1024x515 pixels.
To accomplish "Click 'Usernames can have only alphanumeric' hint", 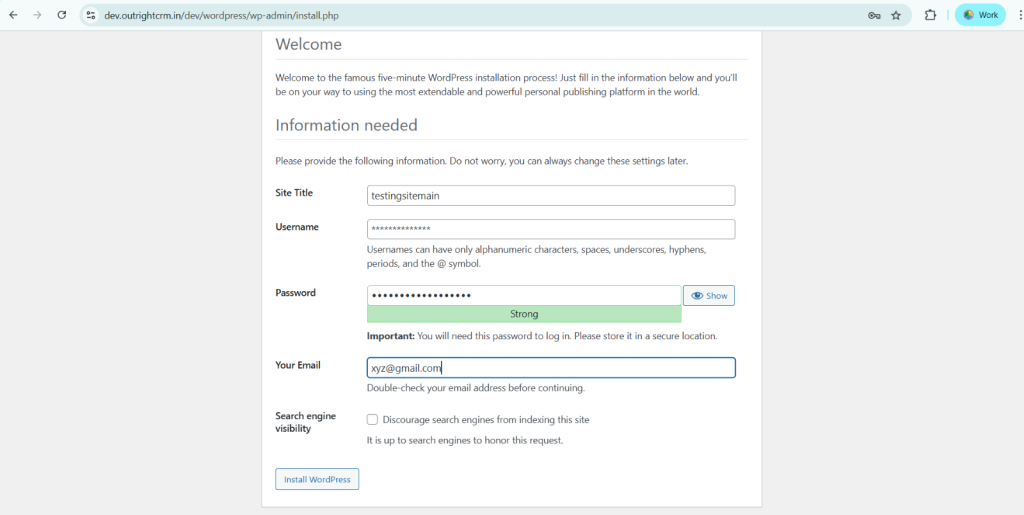I will coord(536,257).
